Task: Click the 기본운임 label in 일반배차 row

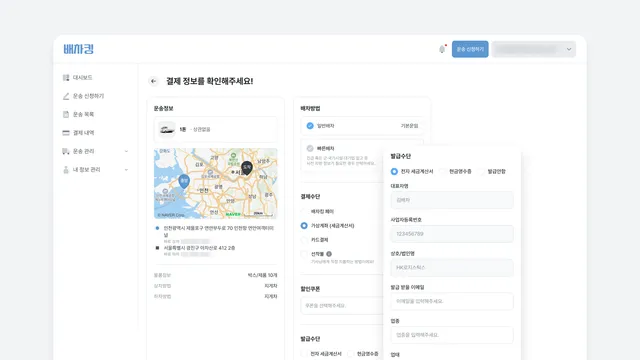Action: (409, 126)
